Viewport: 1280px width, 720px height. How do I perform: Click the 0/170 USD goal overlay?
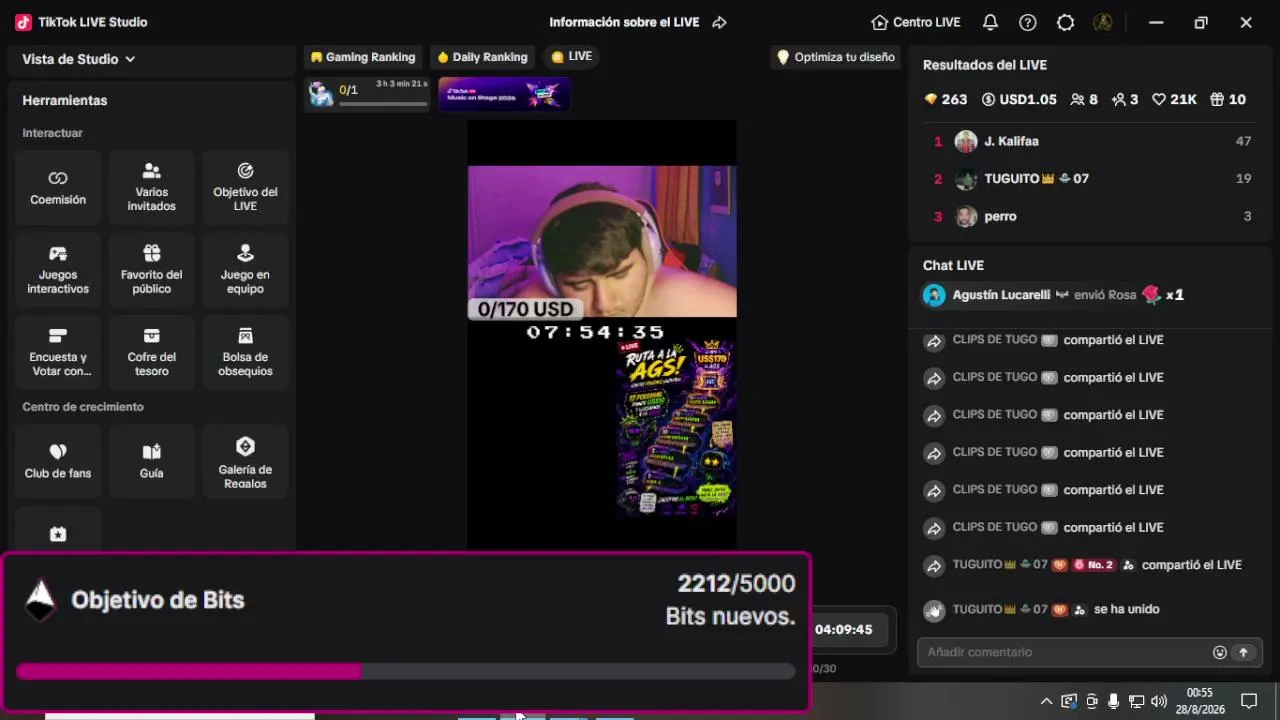click(x=525, y=309)
